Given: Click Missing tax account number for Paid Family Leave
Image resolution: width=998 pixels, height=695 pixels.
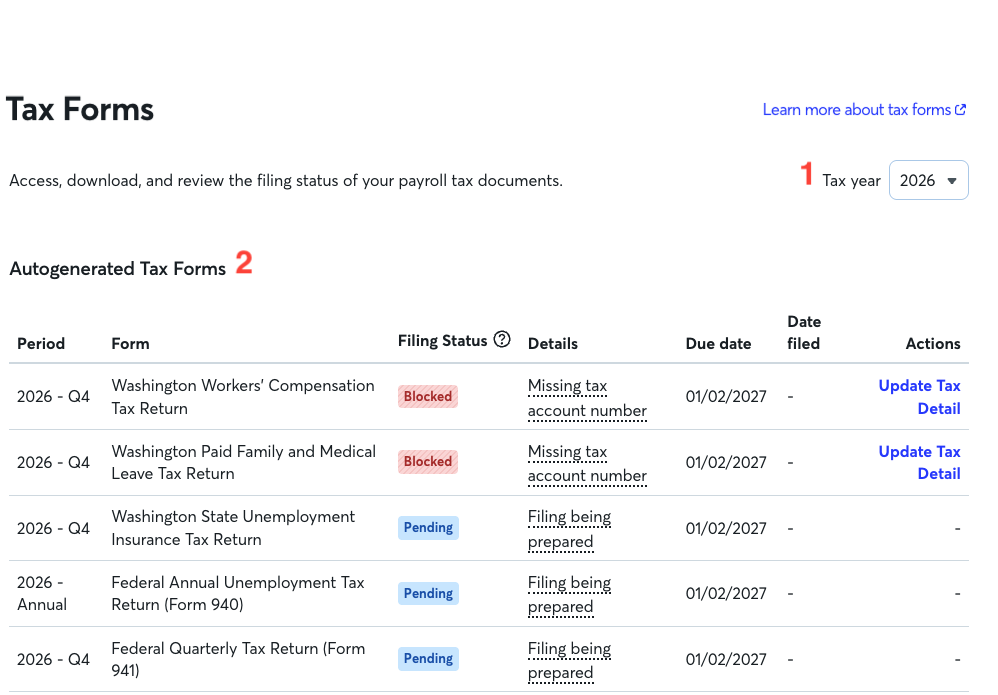Looking at the screenshot, I should click(587, 464).
